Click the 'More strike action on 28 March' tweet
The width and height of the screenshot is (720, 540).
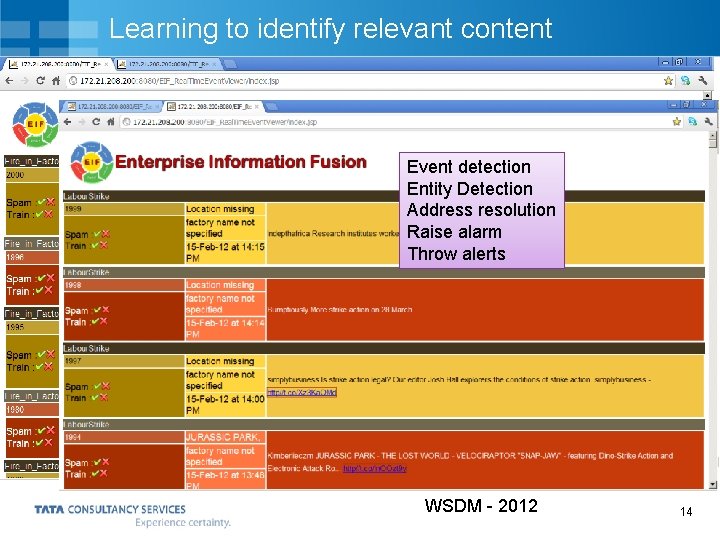pos(339,309)
